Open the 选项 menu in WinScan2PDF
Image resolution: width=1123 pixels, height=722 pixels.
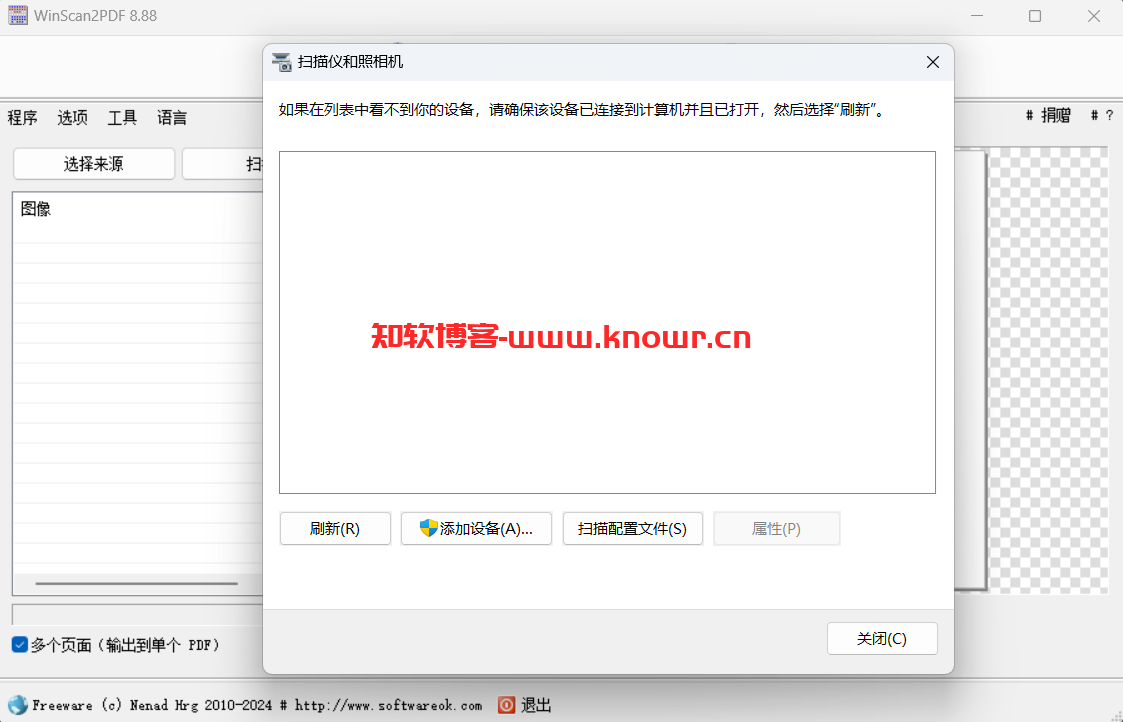72,117
